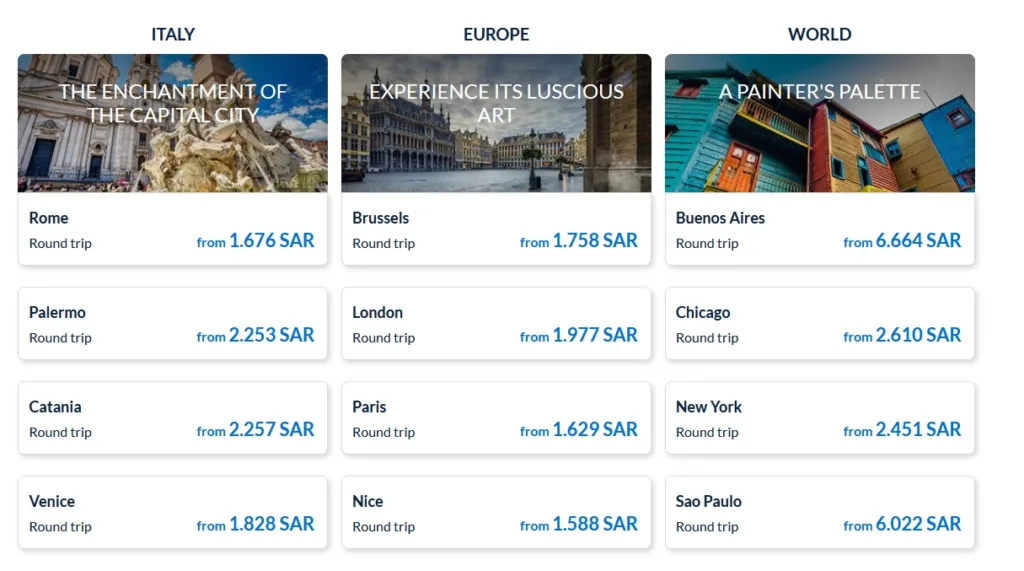Click the 1.676 SAR Rome price
Screen dimensions: 1024x571
pos(272,240)
